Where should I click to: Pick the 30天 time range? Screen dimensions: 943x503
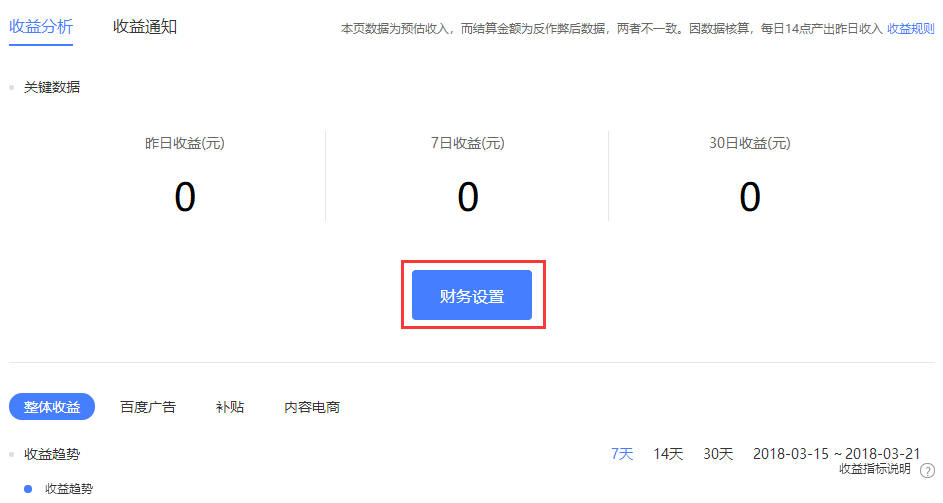point(718,454)
